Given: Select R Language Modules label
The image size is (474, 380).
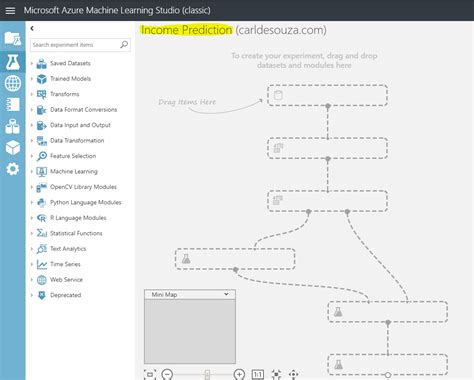Looking at the screenshot, I should (x=78, y=218).
